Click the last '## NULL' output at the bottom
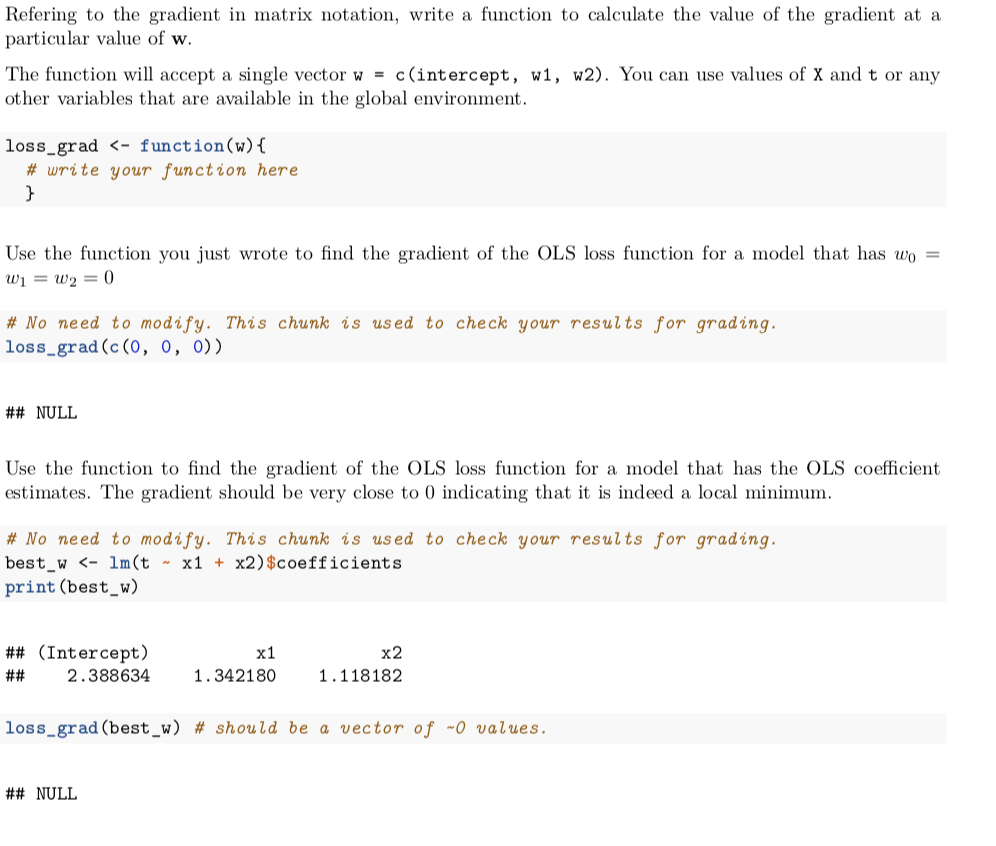The height and width of the screenshot is (846, 996). point(41,794)
